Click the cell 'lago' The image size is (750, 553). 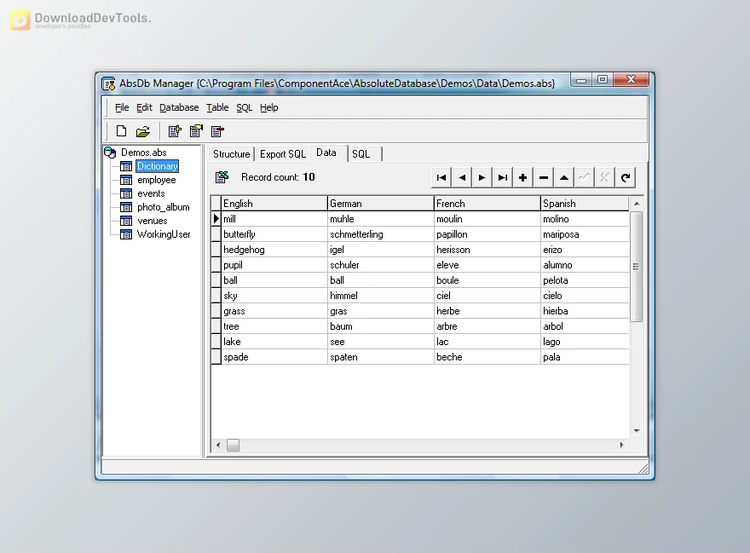click(585, 342)
